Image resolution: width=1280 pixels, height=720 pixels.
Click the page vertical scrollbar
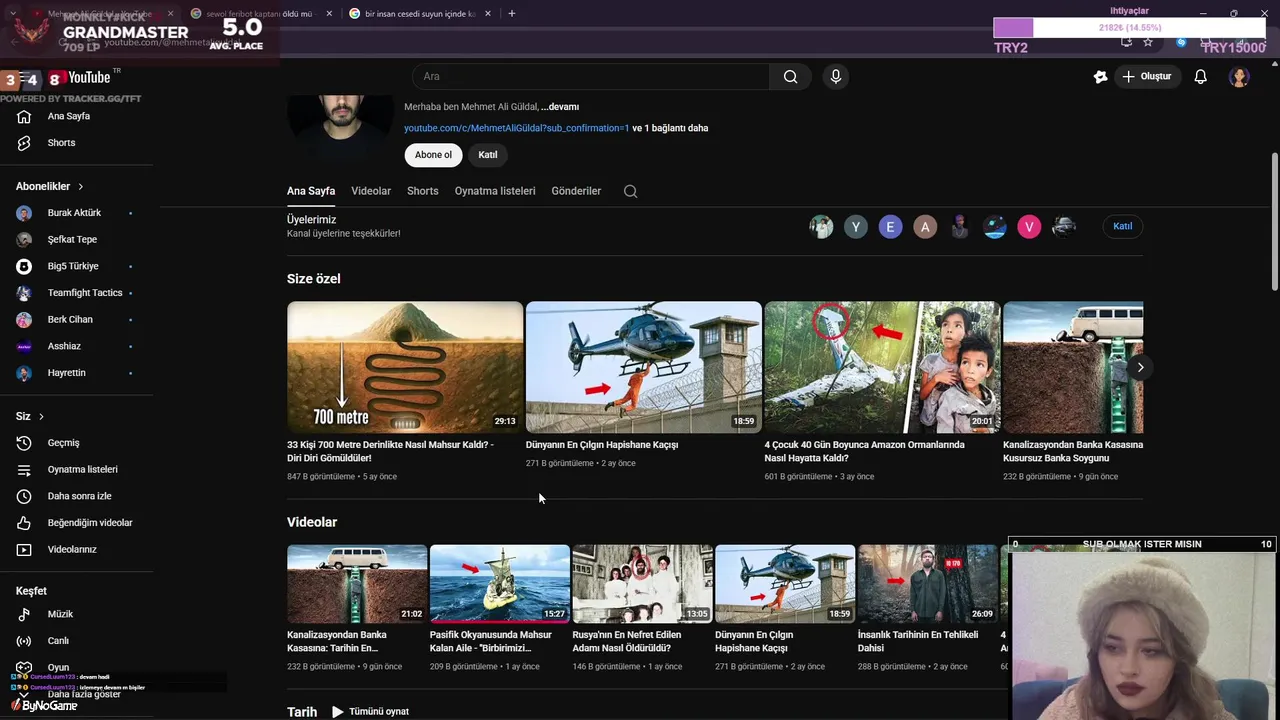click(x=1274, y=220)
